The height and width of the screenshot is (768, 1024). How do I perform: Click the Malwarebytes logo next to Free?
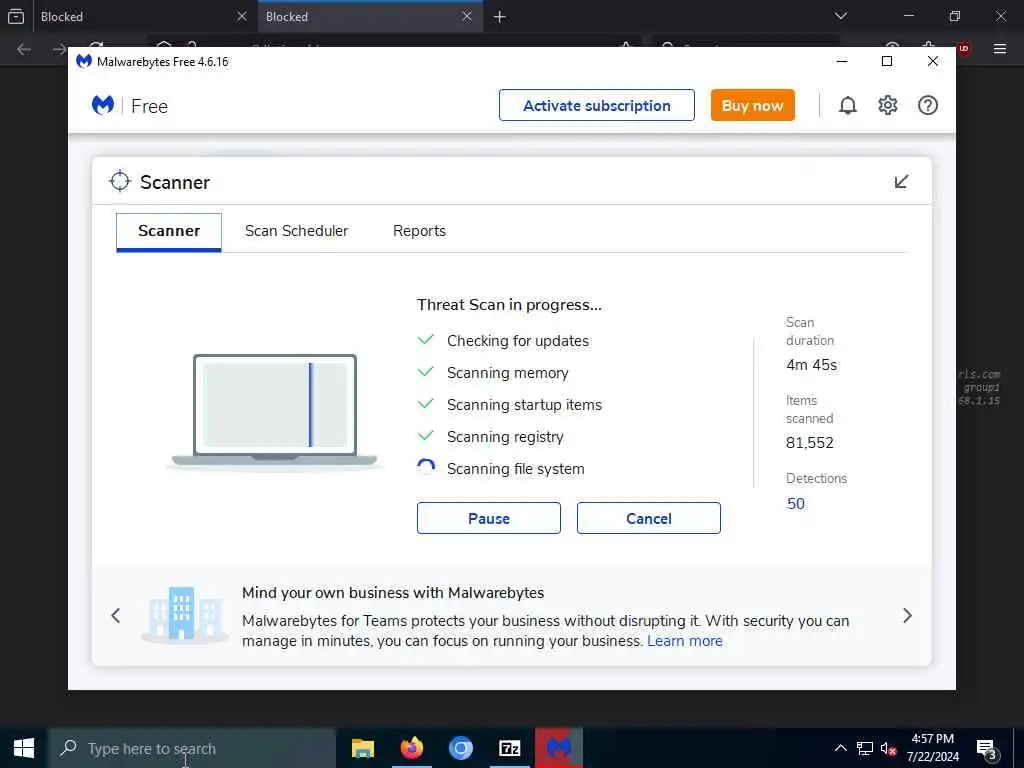[103, 105]
